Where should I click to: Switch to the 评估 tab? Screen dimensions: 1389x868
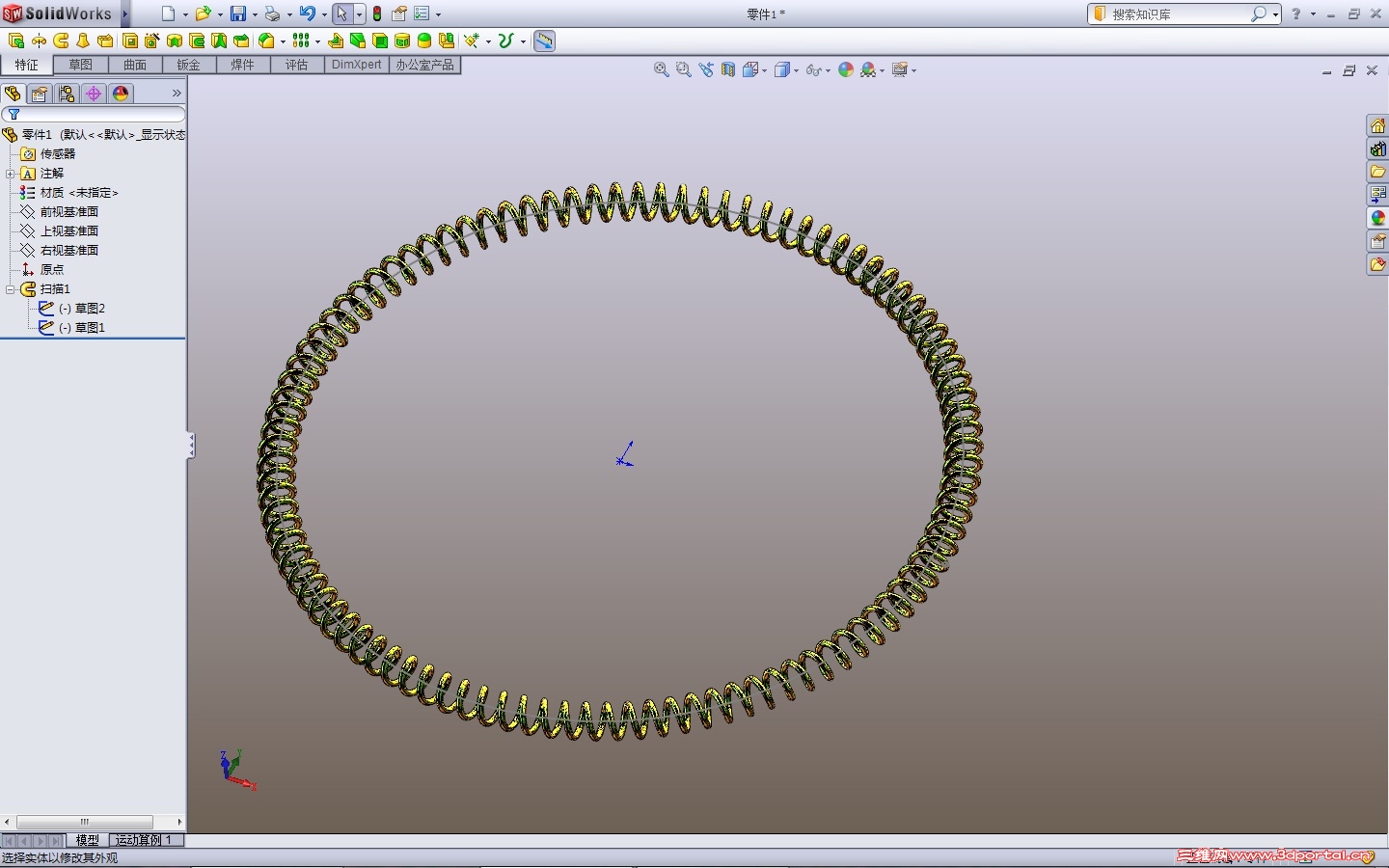click(x=297, y=65)
